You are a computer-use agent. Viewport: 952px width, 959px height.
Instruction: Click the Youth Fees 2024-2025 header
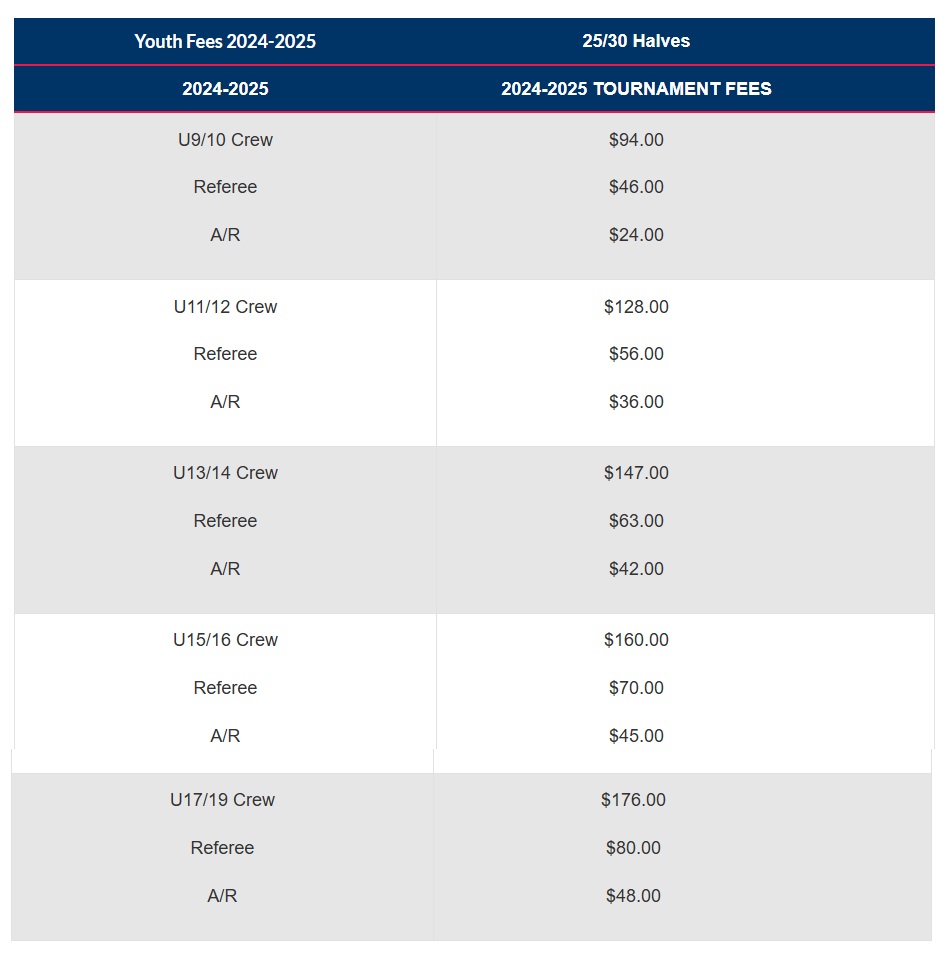coord(225,41)
